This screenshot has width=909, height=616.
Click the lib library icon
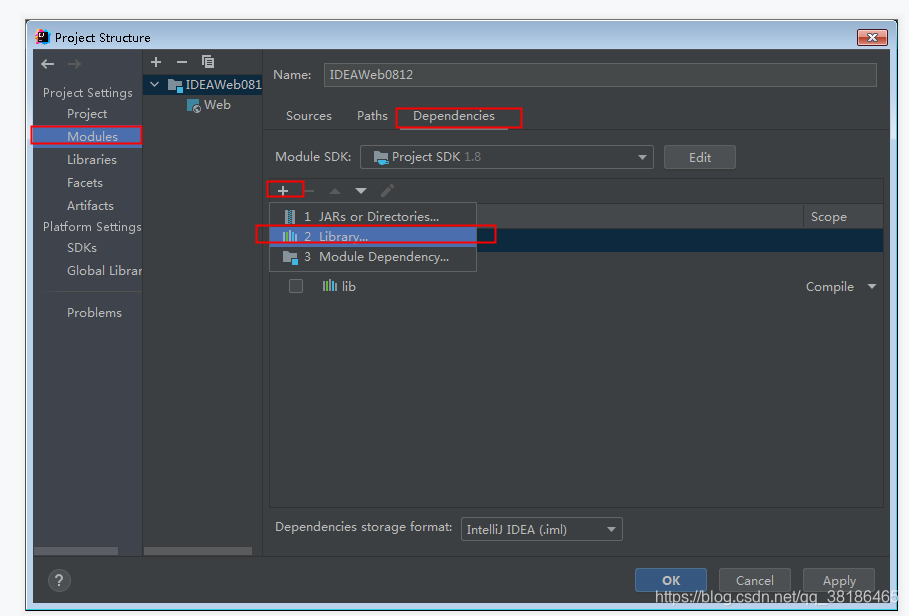[x=330, y=286]
